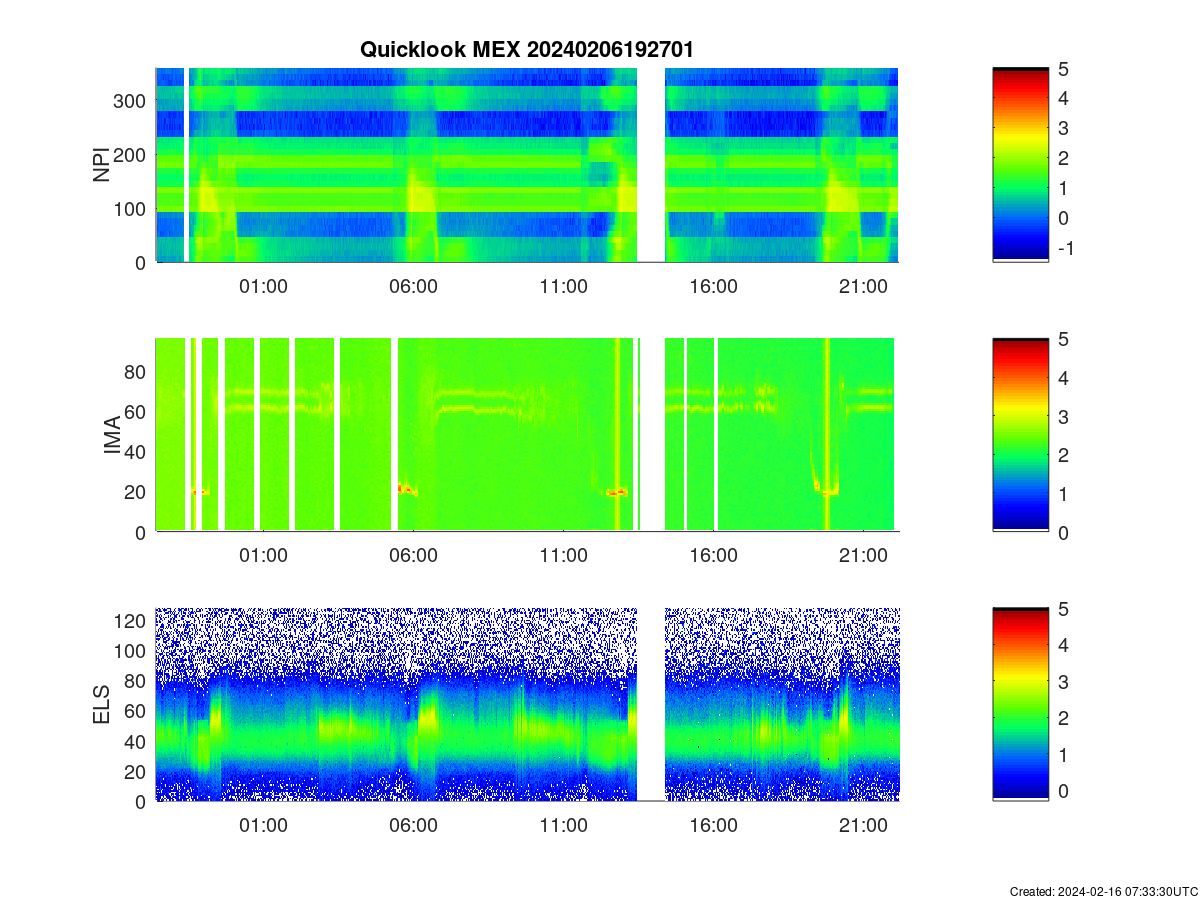The height and width of the screenshot is (900, 1200).
Task: Click the 4 label on ELS color bar
Action: [x=1064, y=645]
